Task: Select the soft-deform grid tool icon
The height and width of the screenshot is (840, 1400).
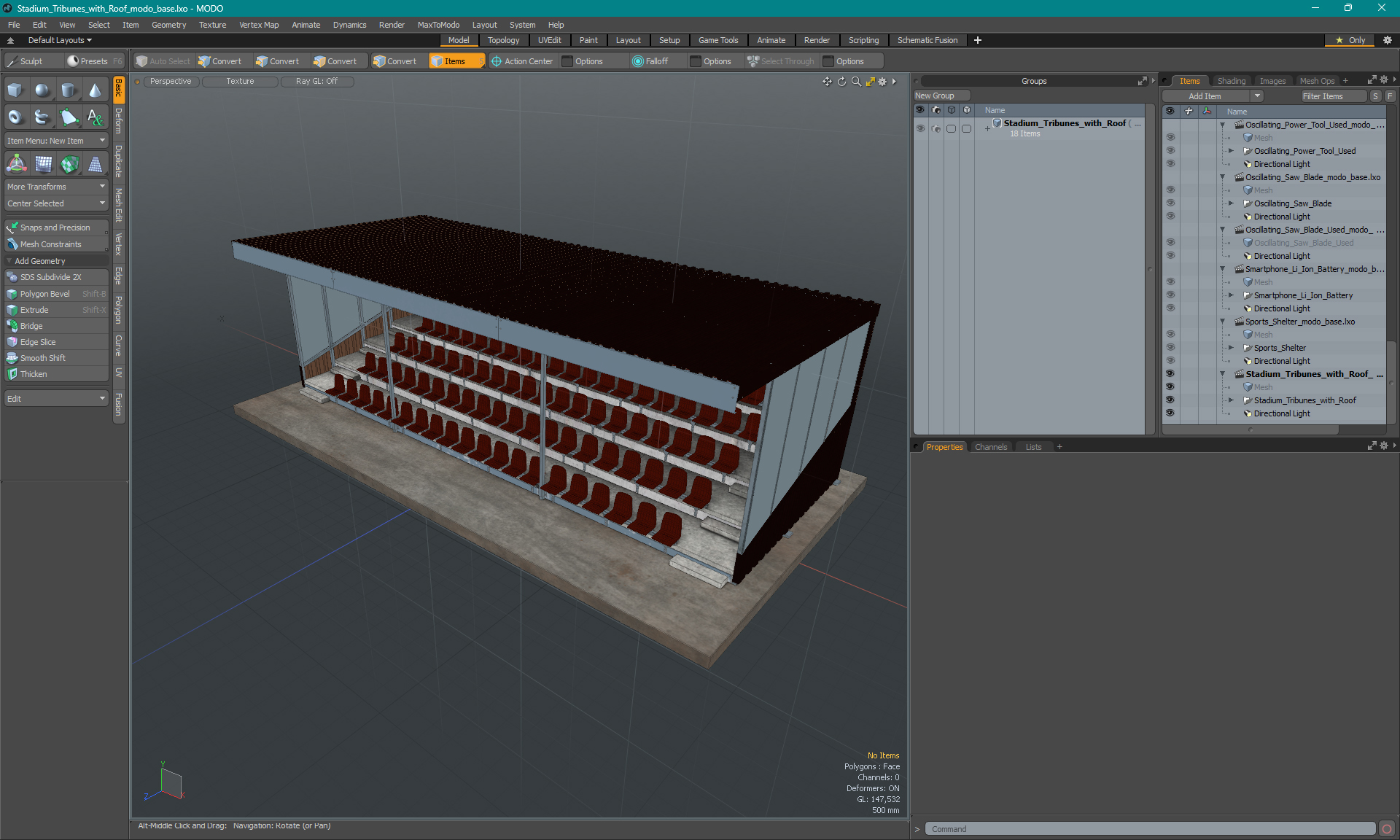Action: 43,164
